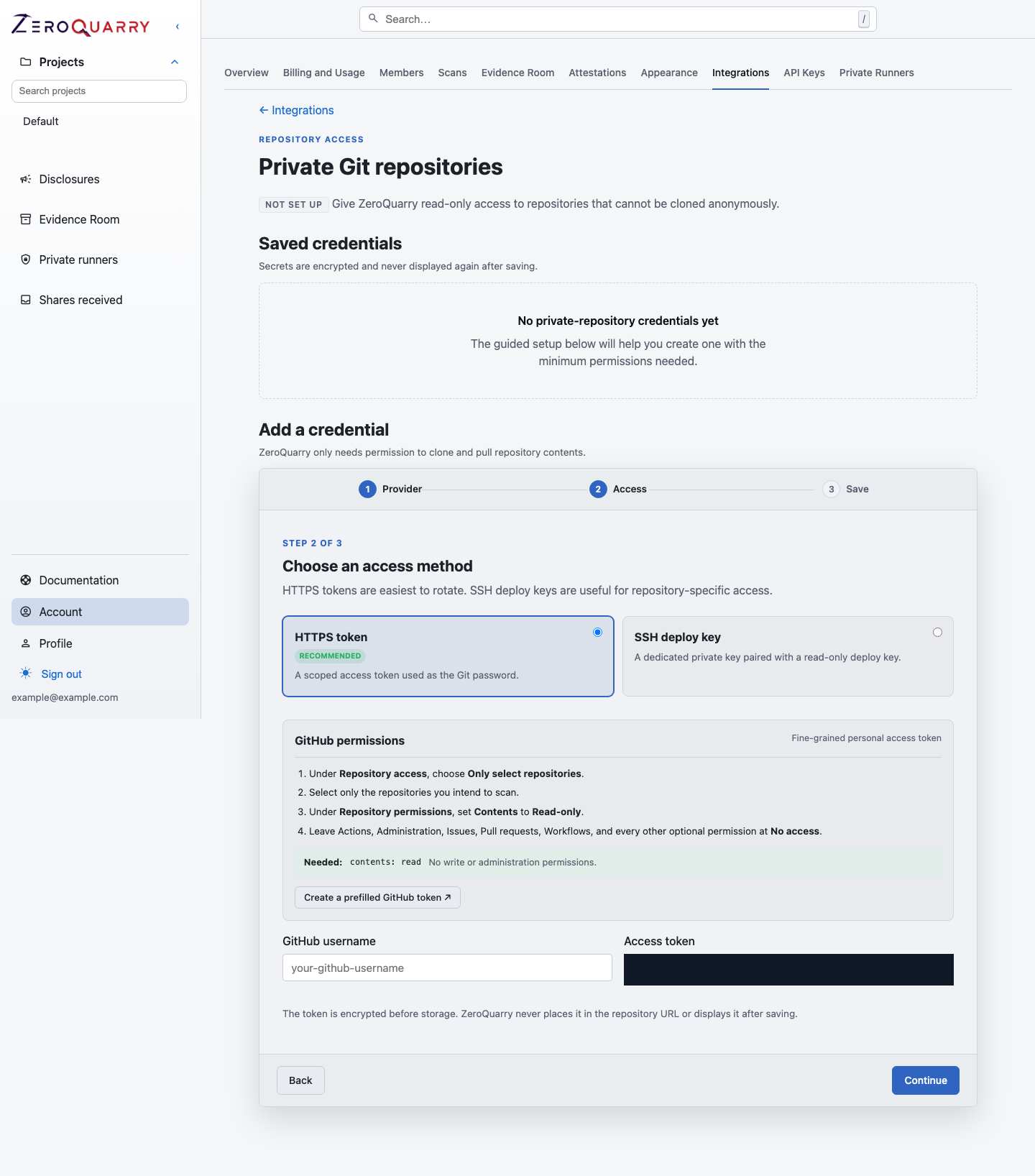Collapse the Projects section chevron
Screen dimensions: 1035x1176
pos(175,62)
